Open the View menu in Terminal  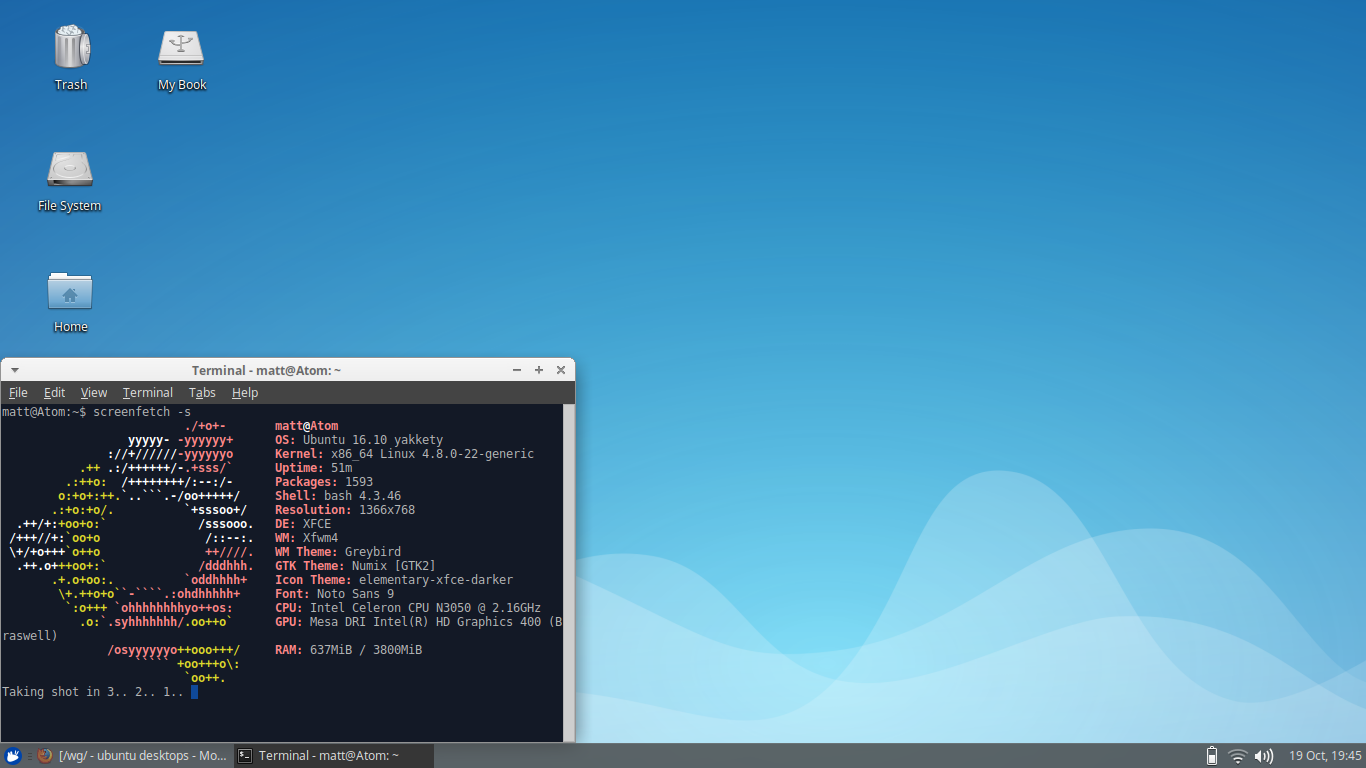[x=94, y=393]
